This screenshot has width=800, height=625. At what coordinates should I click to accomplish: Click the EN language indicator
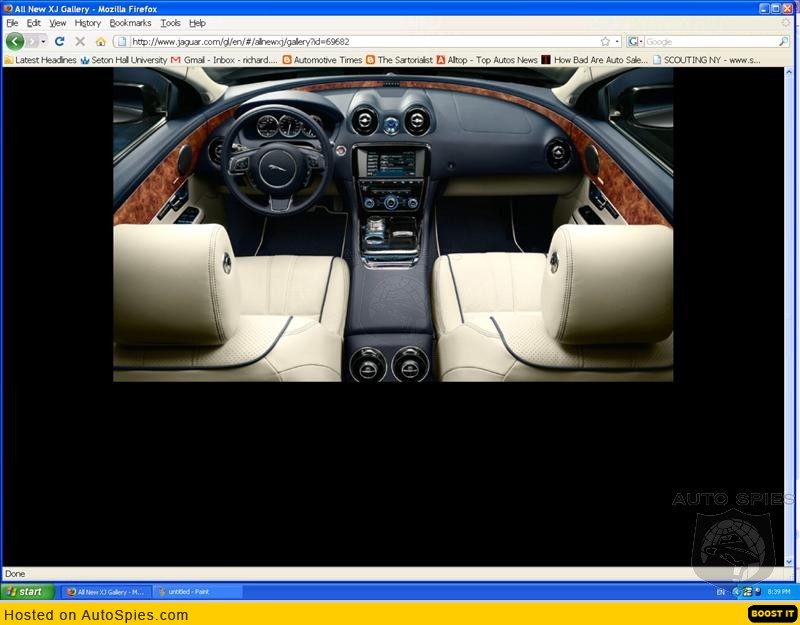pyautogui.click(x=720, y=592)
